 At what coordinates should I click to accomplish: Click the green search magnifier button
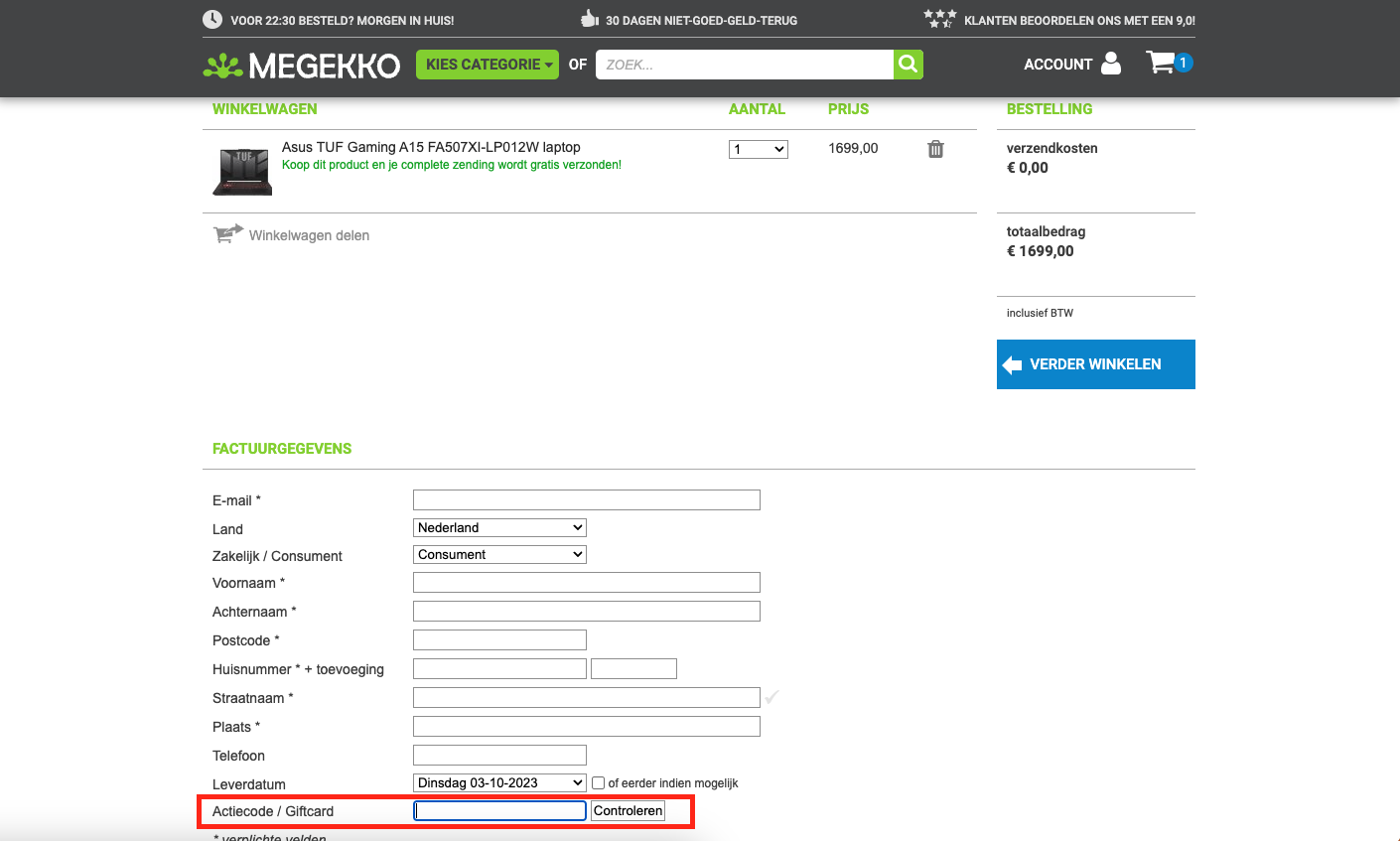(908, 65)
